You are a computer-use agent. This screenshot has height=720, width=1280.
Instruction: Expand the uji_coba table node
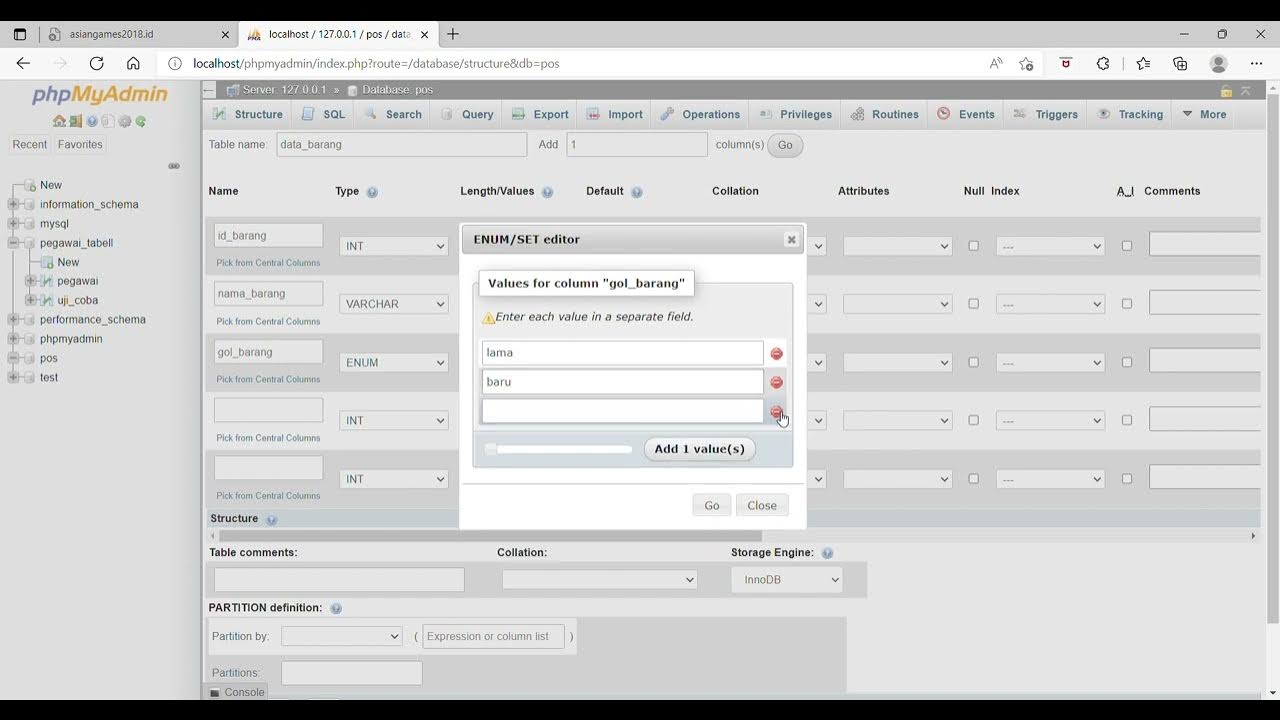click(x=30, y=300)
